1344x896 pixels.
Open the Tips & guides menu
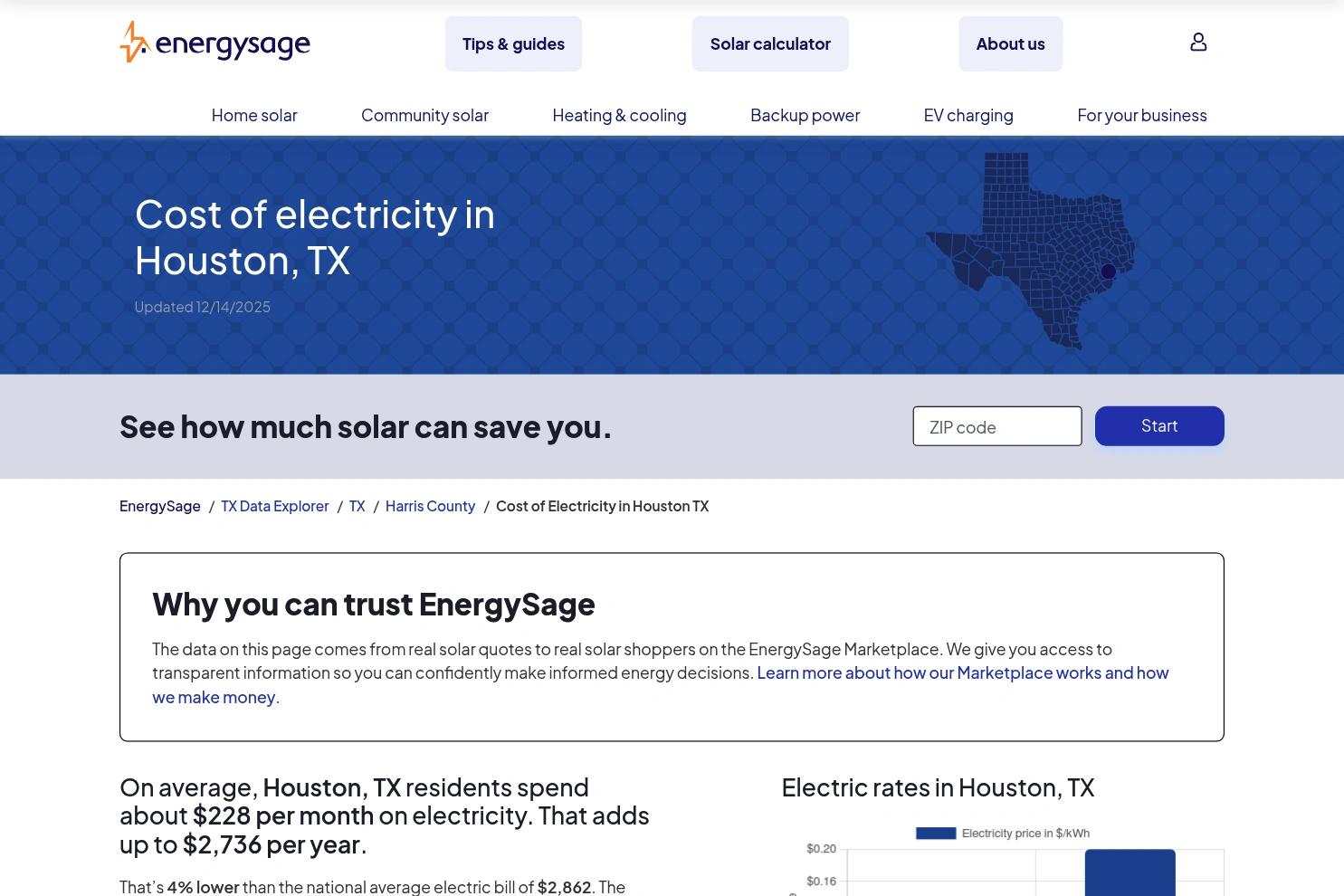click(513, 43)
